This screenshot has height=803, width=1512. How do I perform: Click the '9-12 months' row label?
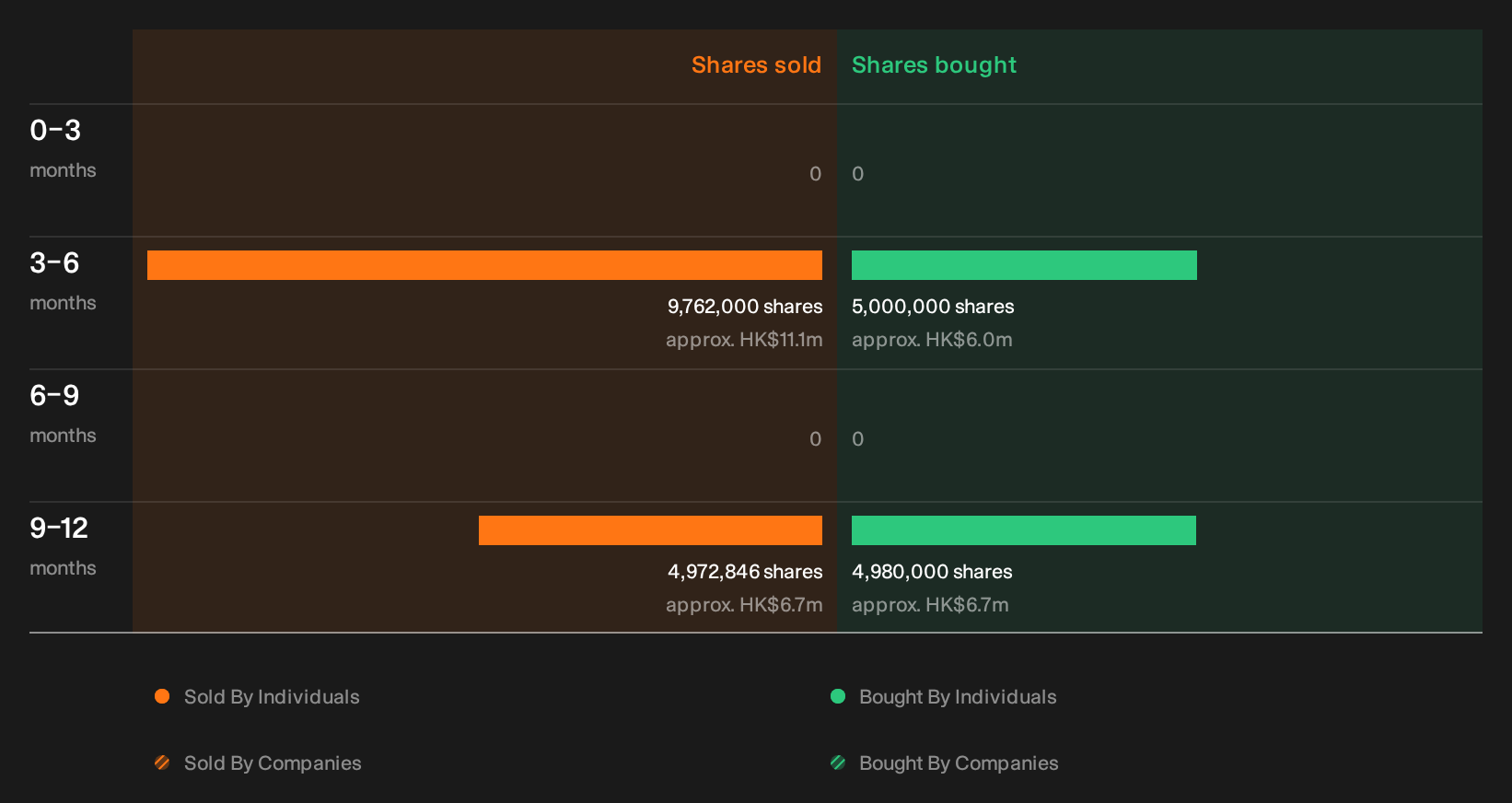tap(63, 547)
